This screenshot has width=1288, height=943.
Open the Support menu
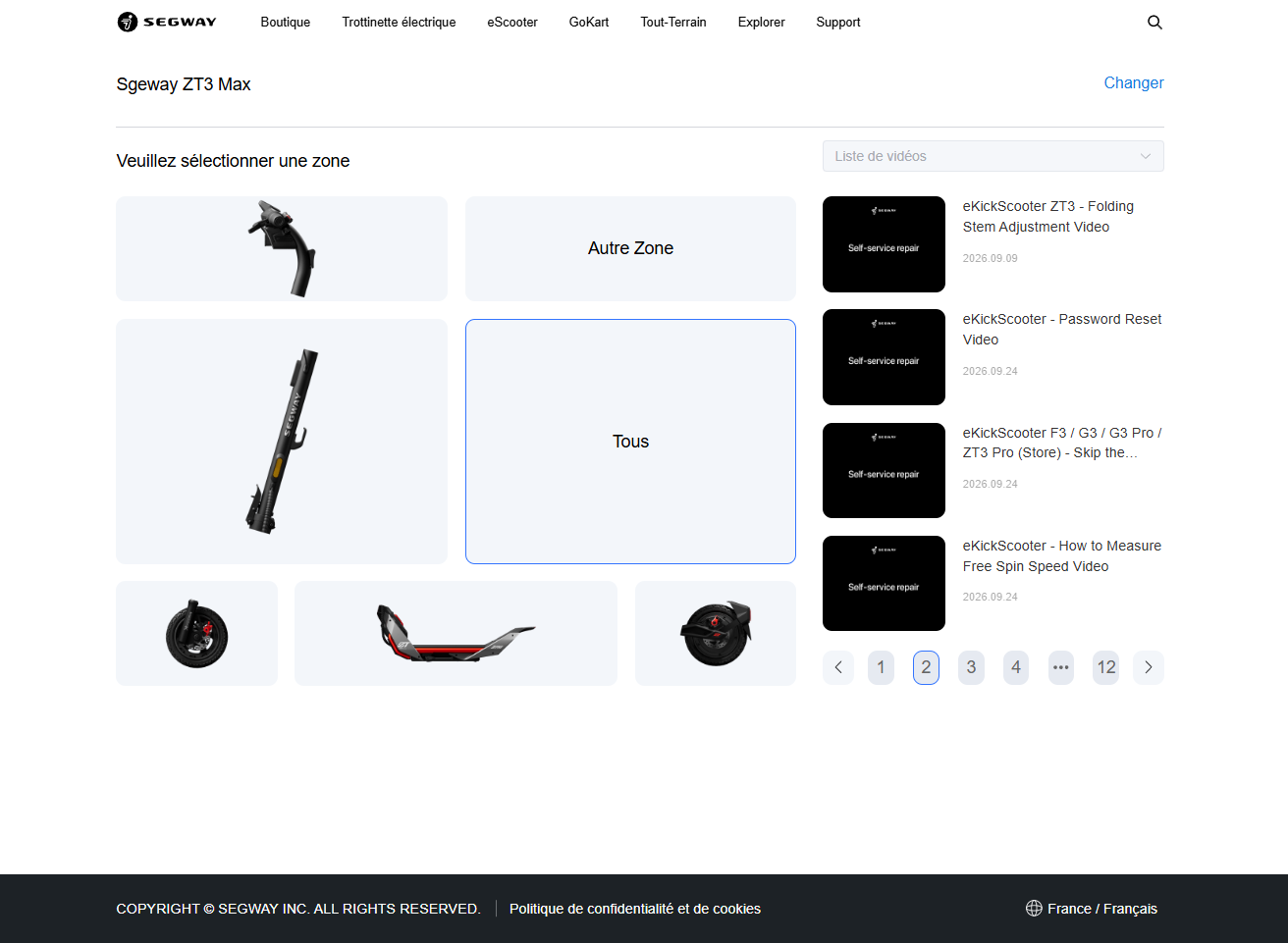coord(838,22)
